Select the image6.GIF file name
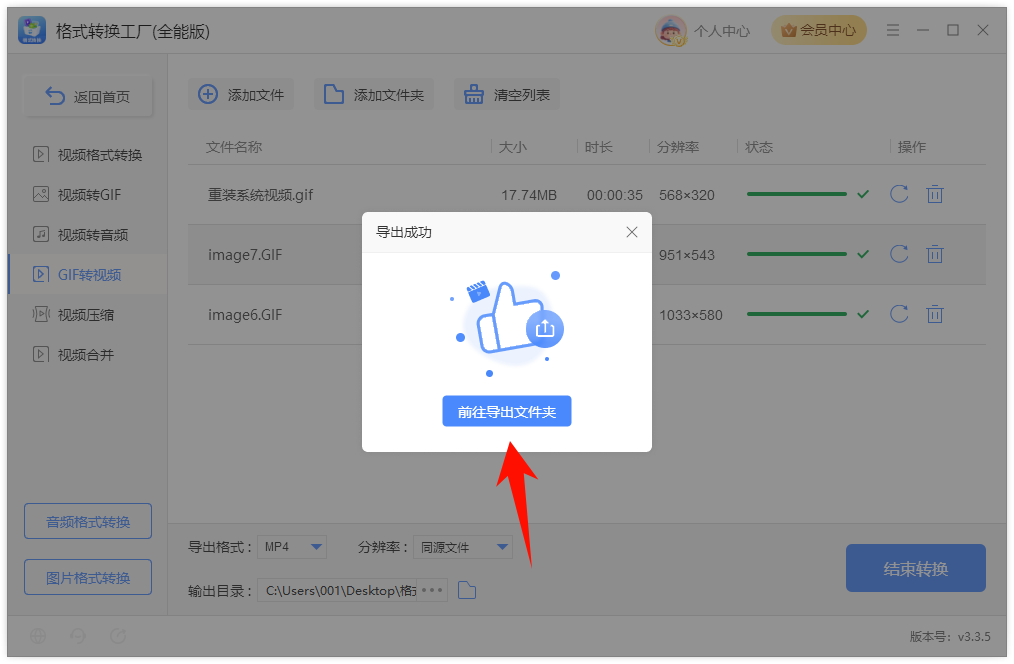The image size is (1014, 664). 245,315
